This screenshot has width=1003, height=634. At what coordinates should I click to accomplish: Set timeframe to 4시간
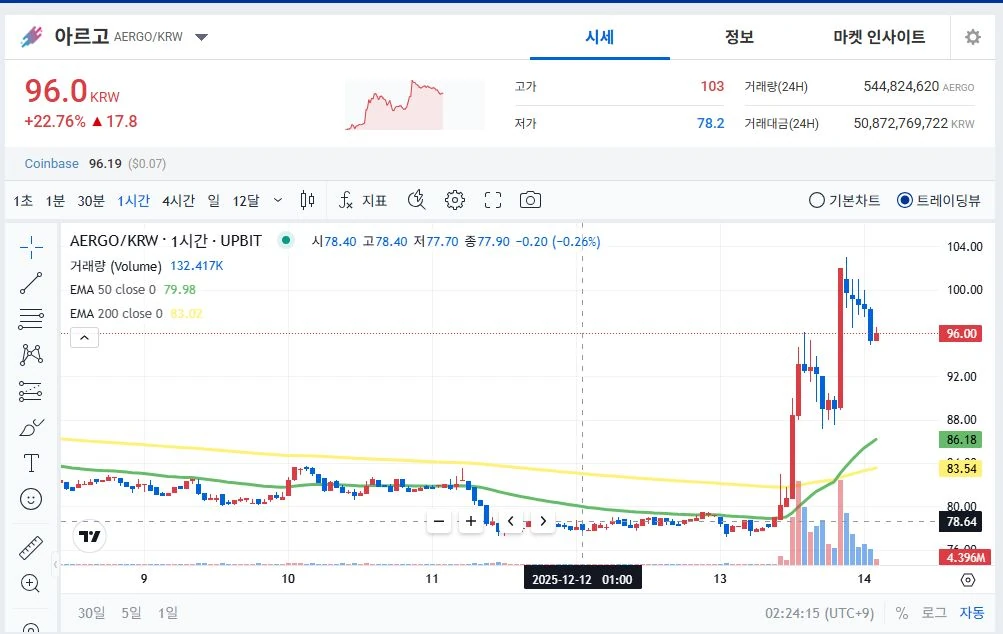click(x=178, y=200)
